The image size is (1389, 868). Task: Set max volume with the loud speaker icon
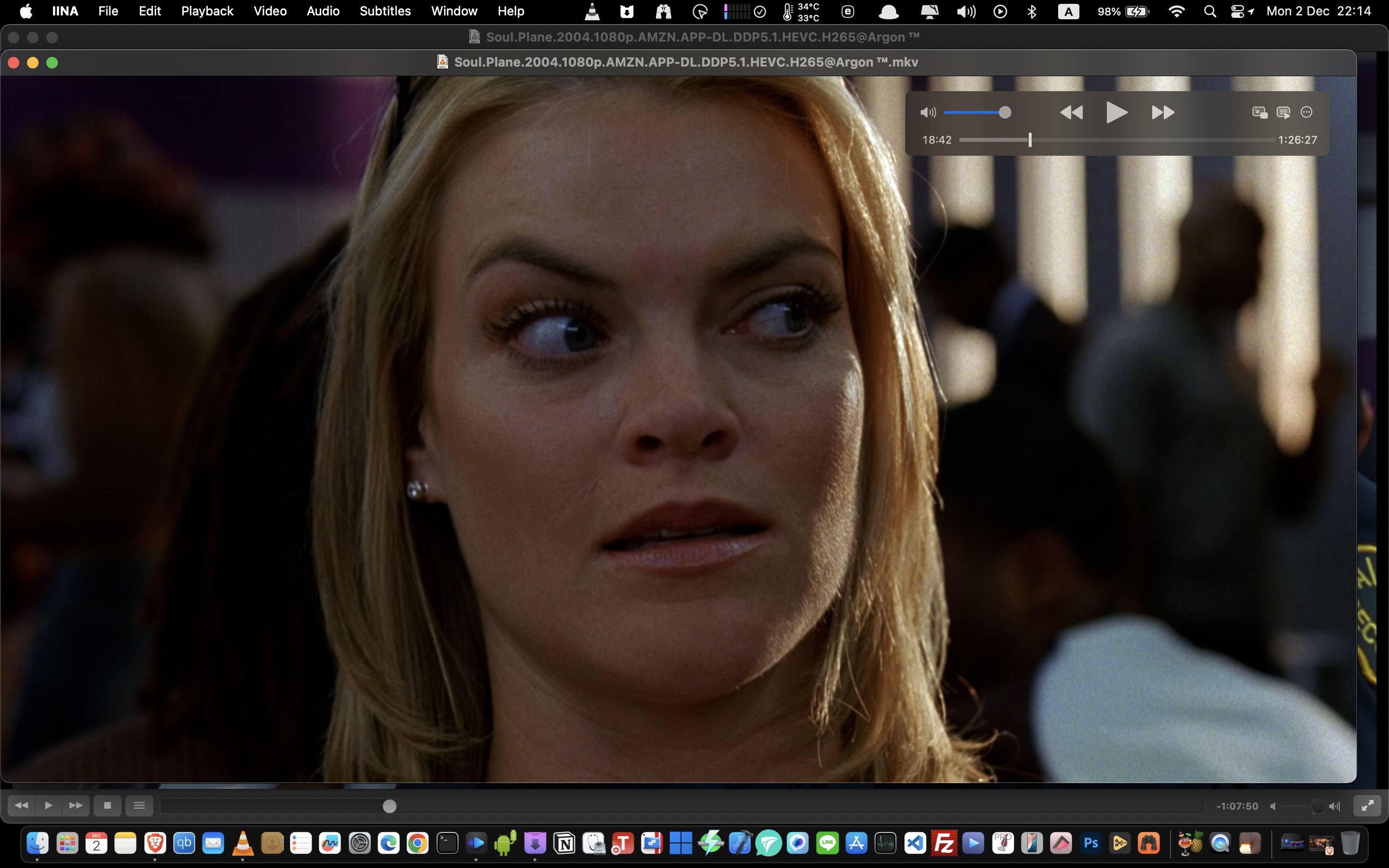coord(1335,806)
